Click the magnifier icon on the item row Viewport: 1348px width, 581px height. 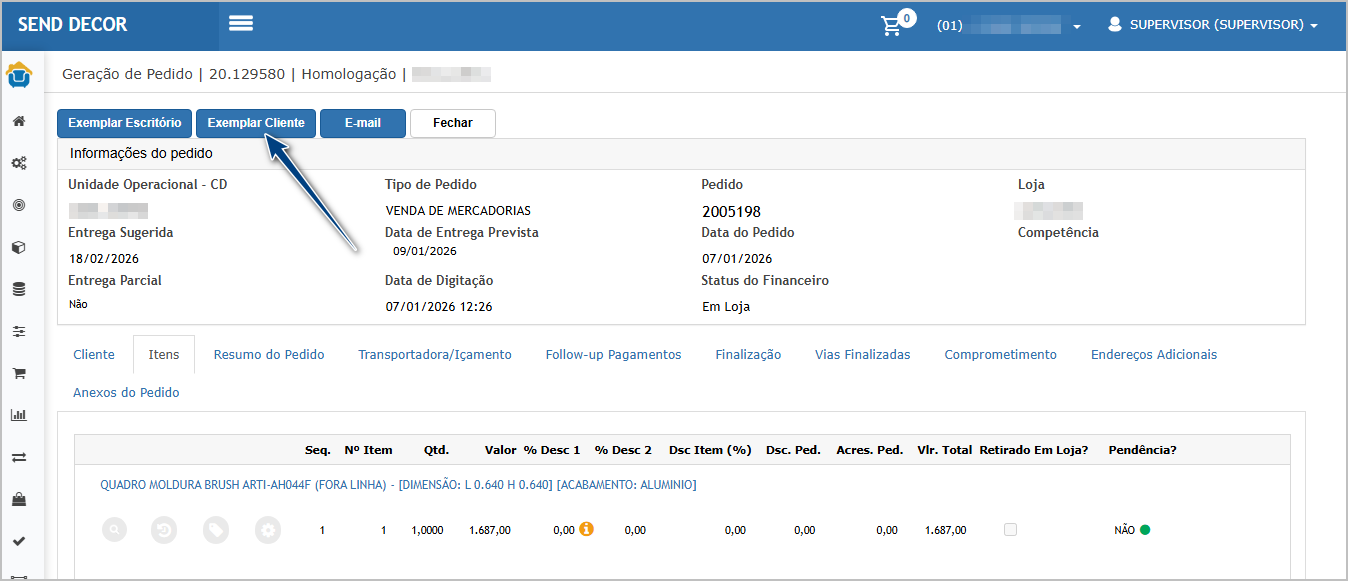point(115,530)
